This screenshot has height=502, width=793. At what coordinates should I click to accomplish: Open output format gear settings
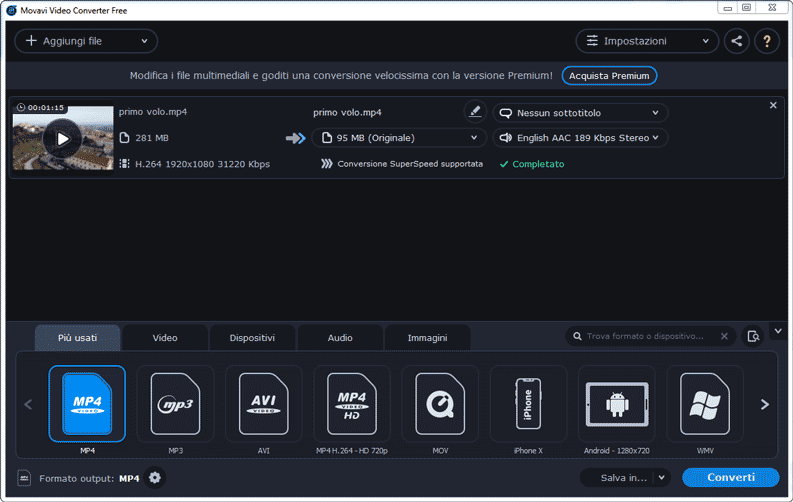[x=155, y=478]
